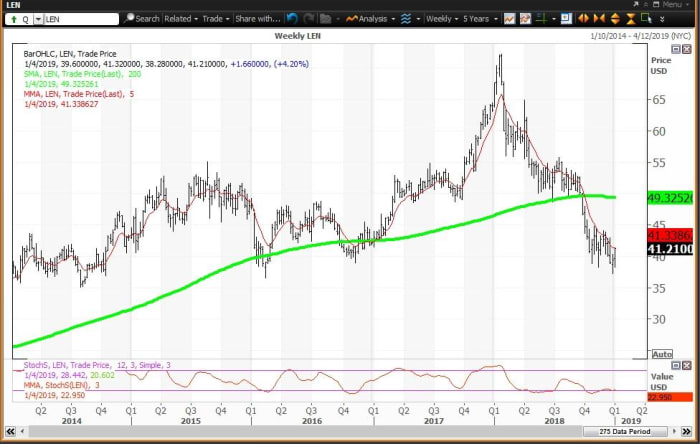Click the blue wave chart-type icon
Viewport: 700px width, 444px height.
point(405,18)
